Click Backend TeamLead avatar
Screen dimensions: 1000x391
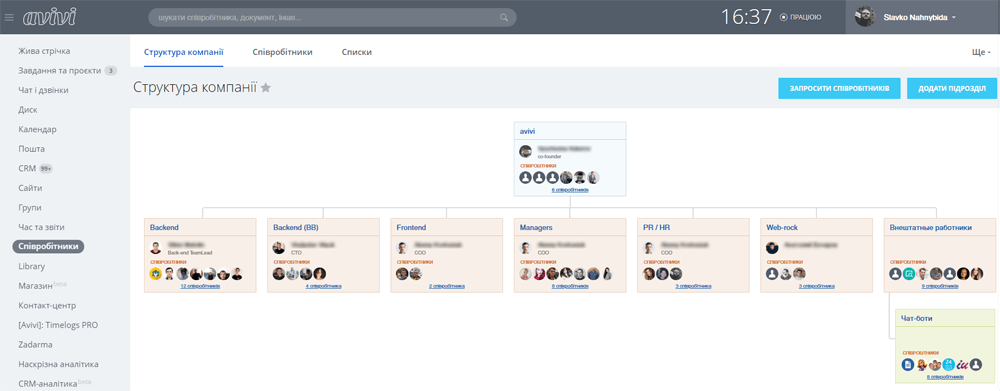point(156,248)
